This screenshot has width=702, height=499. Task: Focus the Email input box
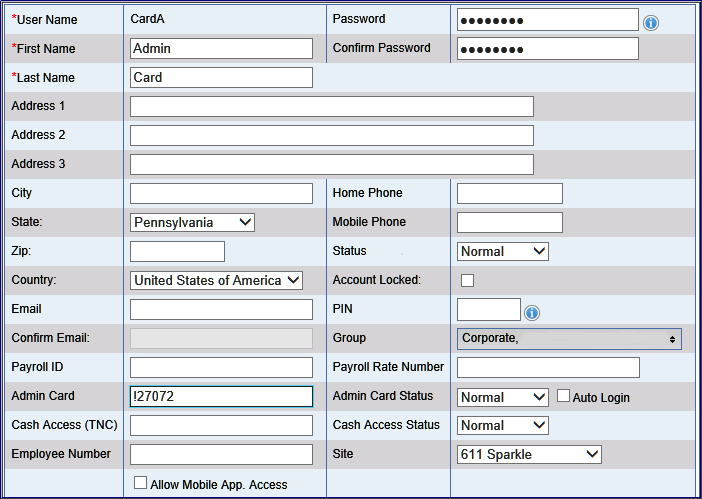point(221,309)
